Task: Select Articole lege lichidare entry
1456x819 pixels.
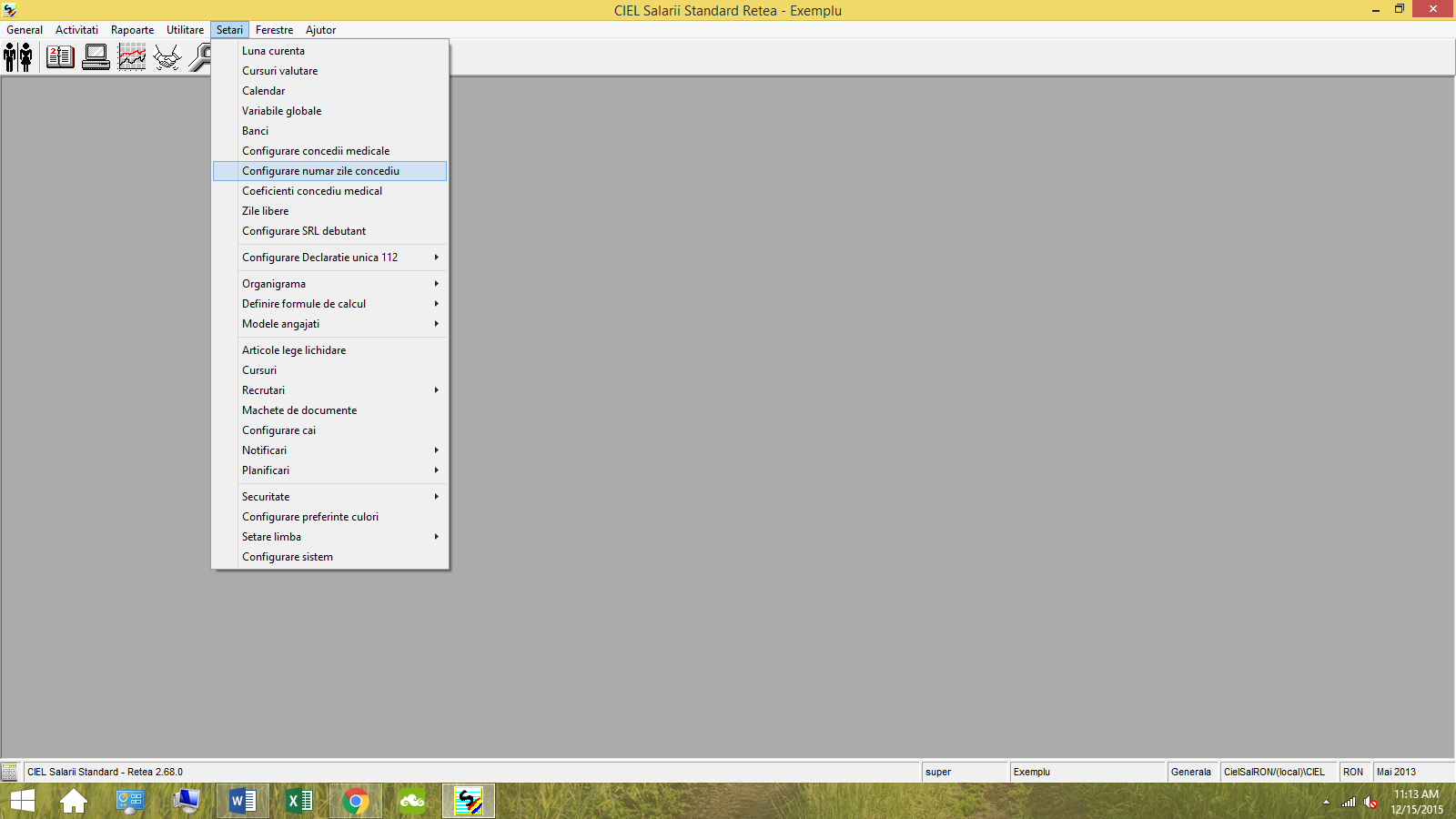Action: 329,350
